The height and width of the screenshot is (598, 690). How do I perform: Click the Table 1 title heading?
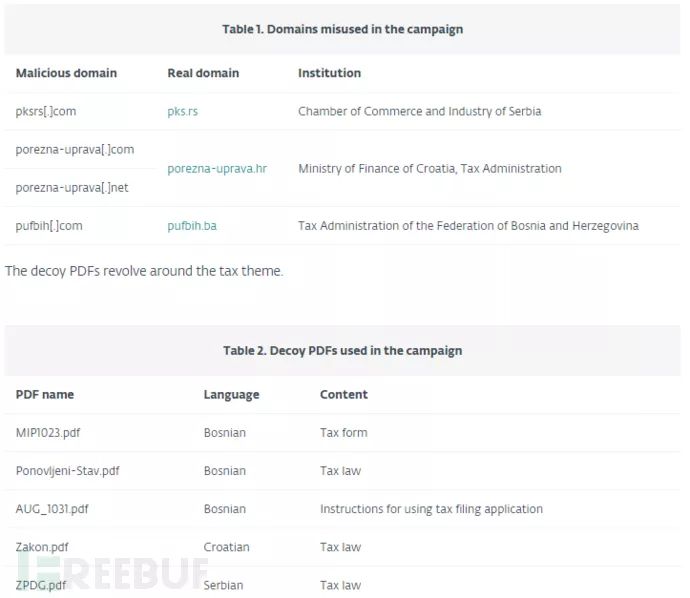click(x=342, y=29)
